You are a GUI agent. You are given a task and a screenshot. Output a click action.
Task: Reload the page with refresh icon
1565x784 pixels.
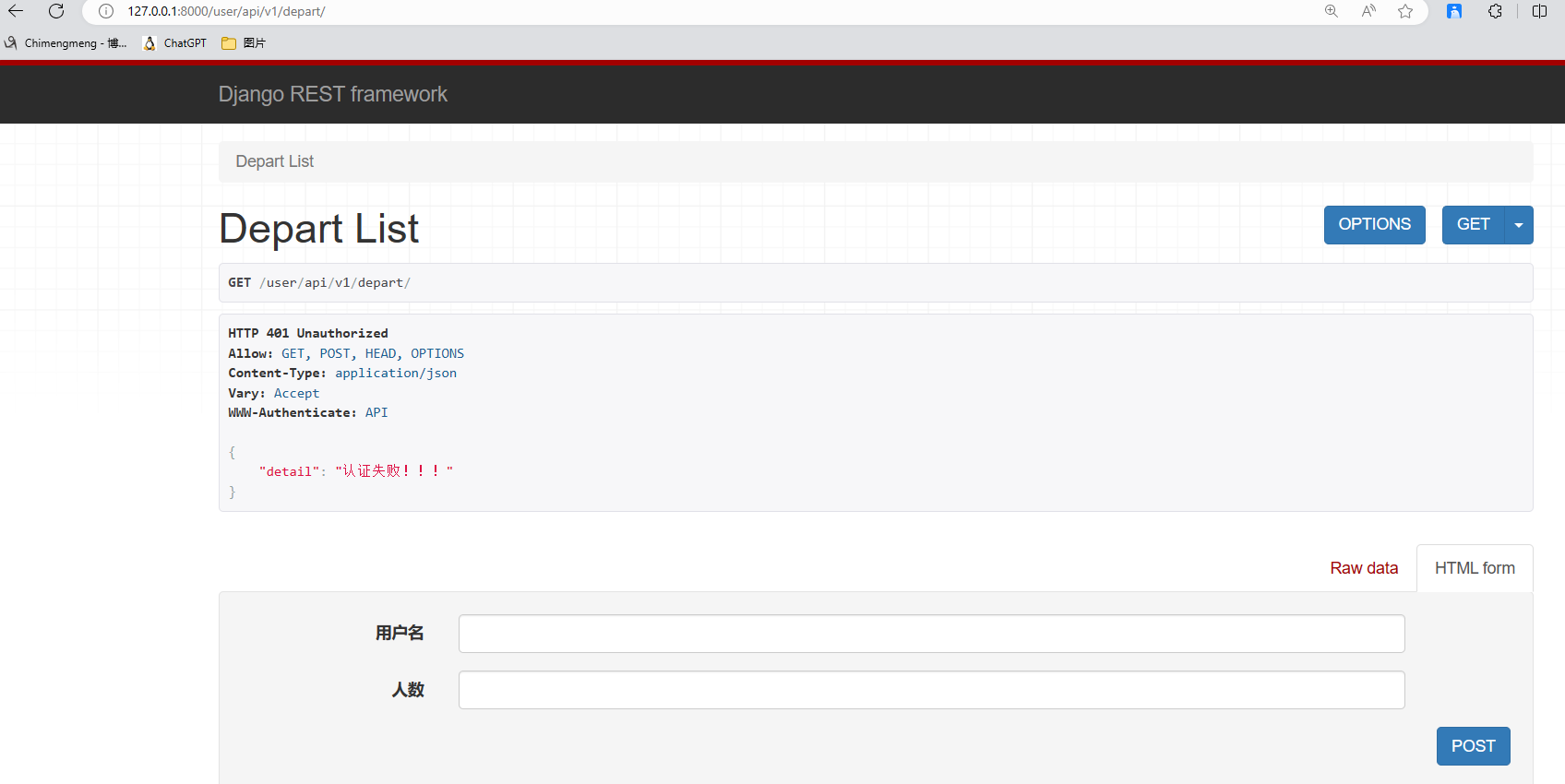coord(56,11)
